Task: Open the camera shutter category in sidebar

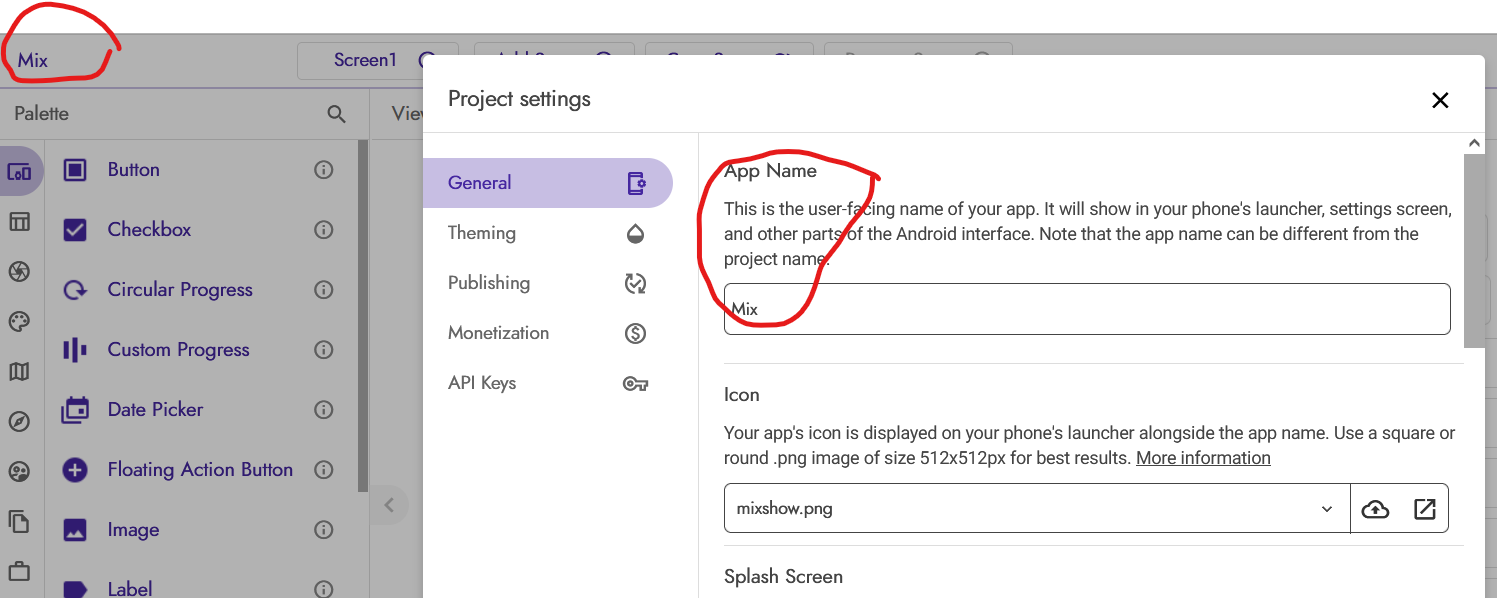Action: click(19, 271)
